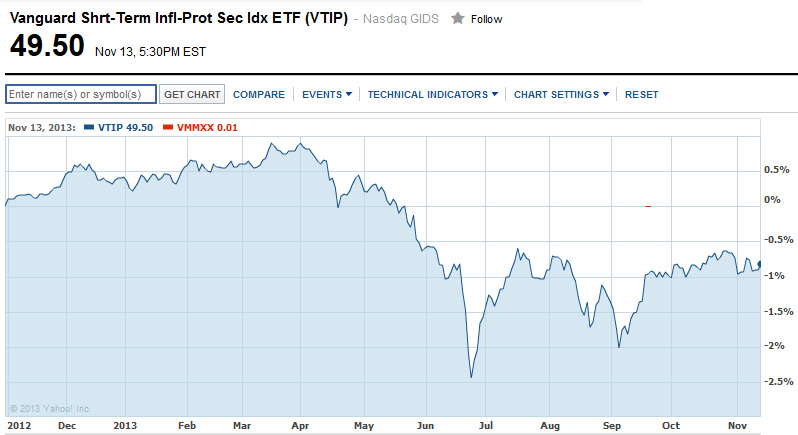Expand the EVENTS dropdown

coord(327,94)
